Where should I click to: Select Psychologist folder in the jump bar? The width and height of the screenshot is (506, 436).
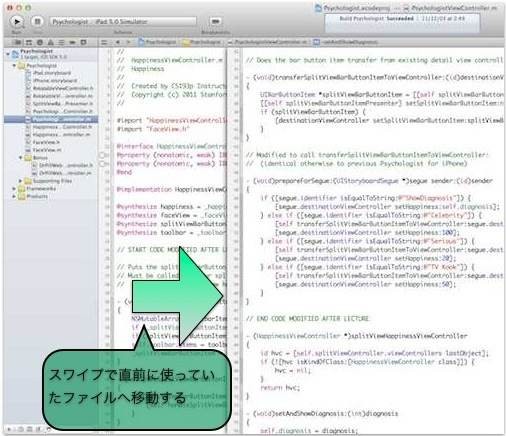coord(202,42)
